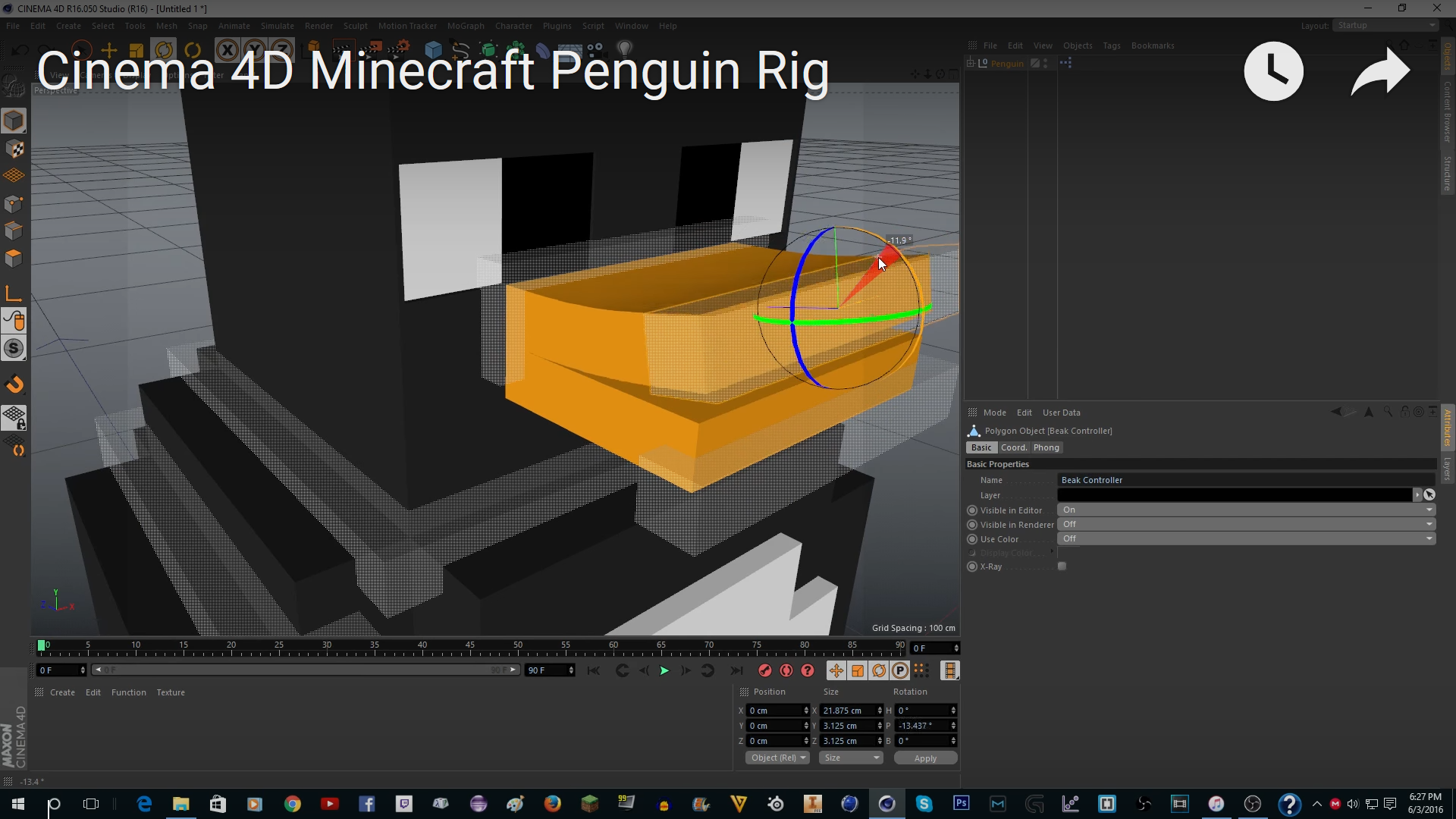Click the Use Color animation circle
The width and height of the screenshot is (1456, 819).
tap(972, 539)
